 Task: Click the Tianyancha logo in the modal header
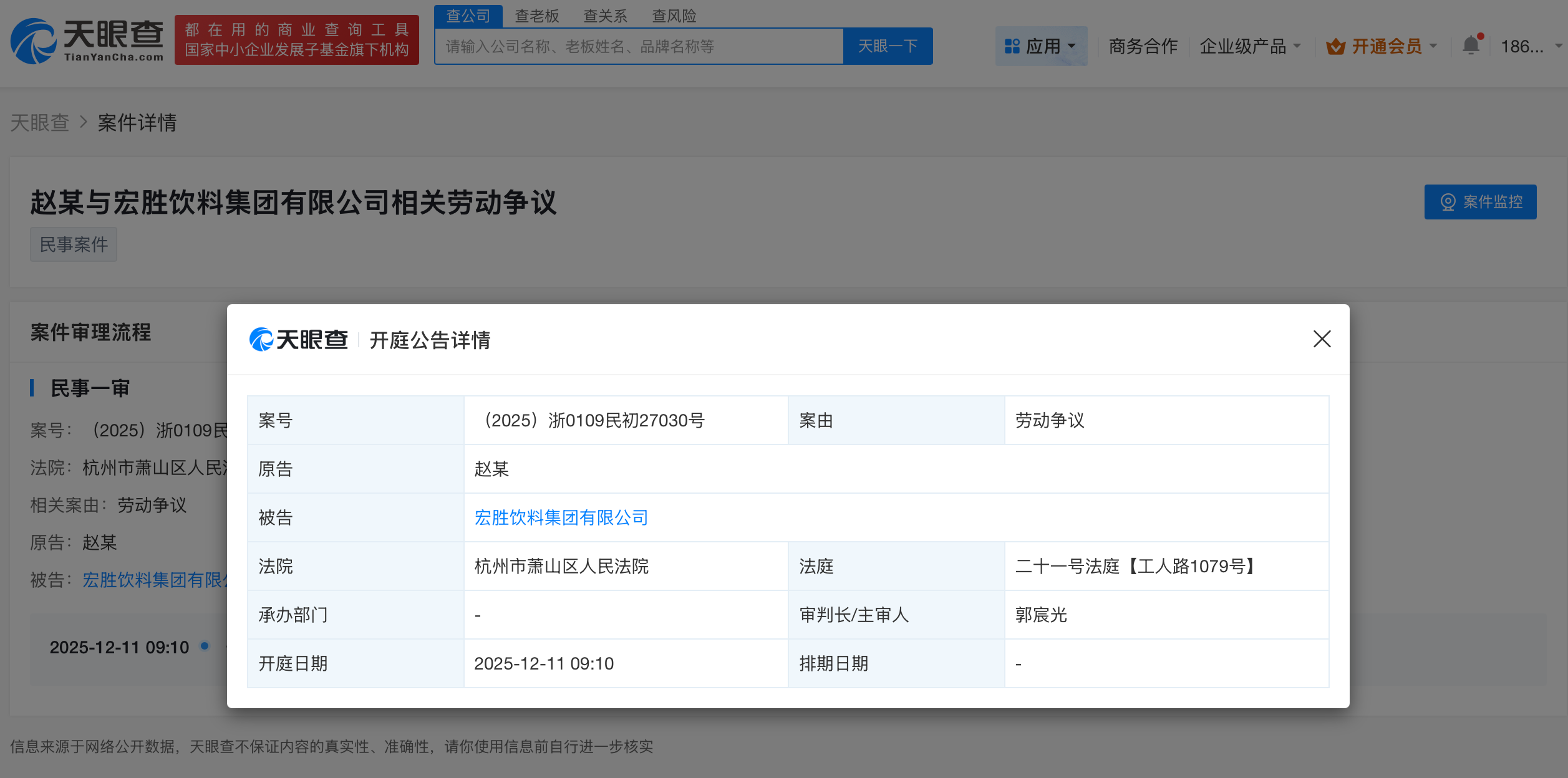point(298,340)
